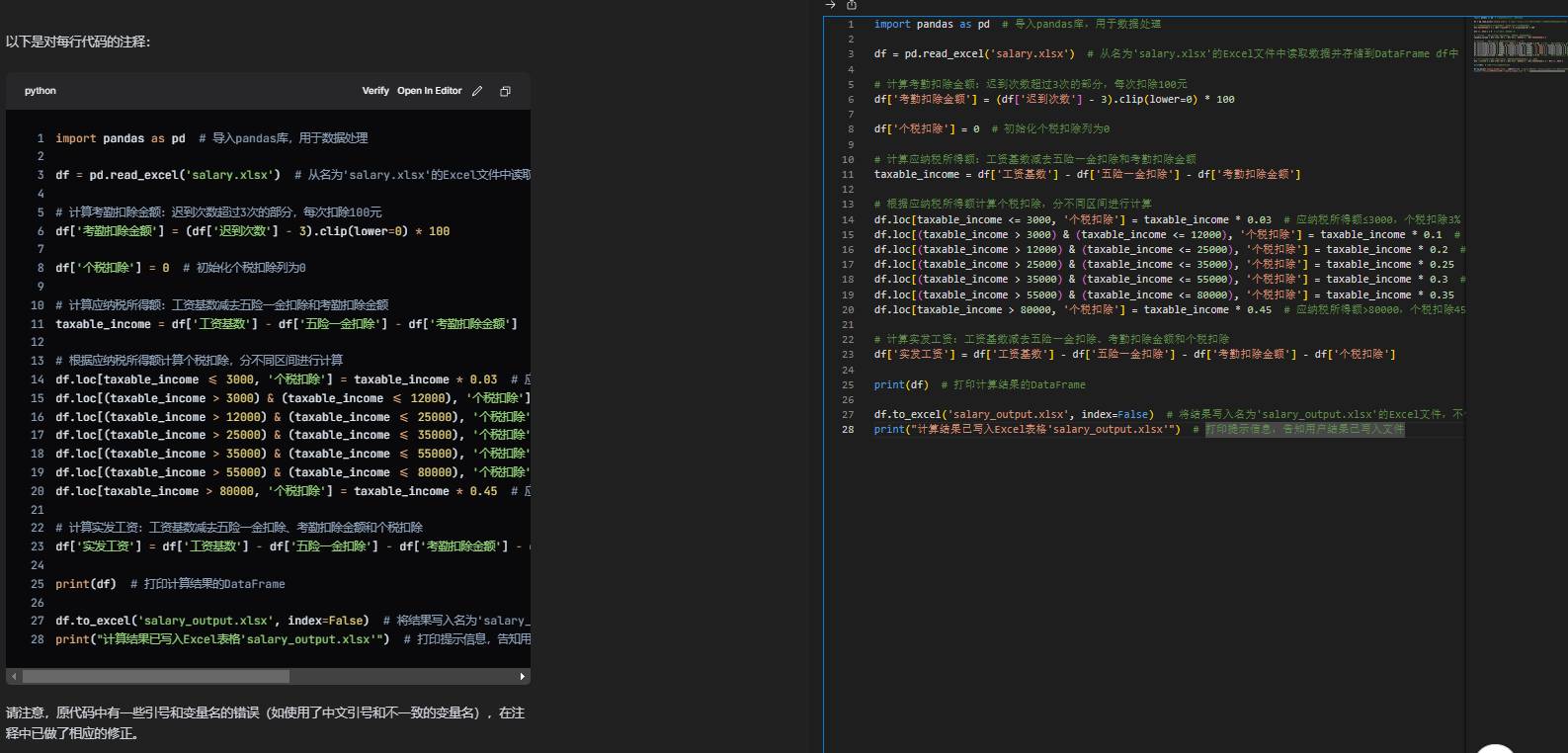Viewport: 1568px width, 753px height.
Task: Click print(df) on line 25 in right editor
Action: pos(901,384)
